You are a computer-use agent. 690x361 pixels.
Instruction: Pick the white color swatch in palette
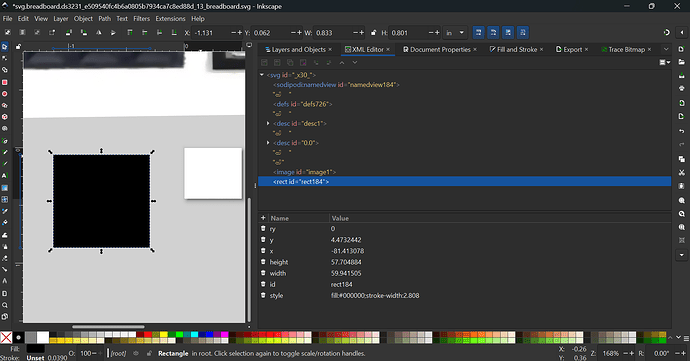(43, 338)
